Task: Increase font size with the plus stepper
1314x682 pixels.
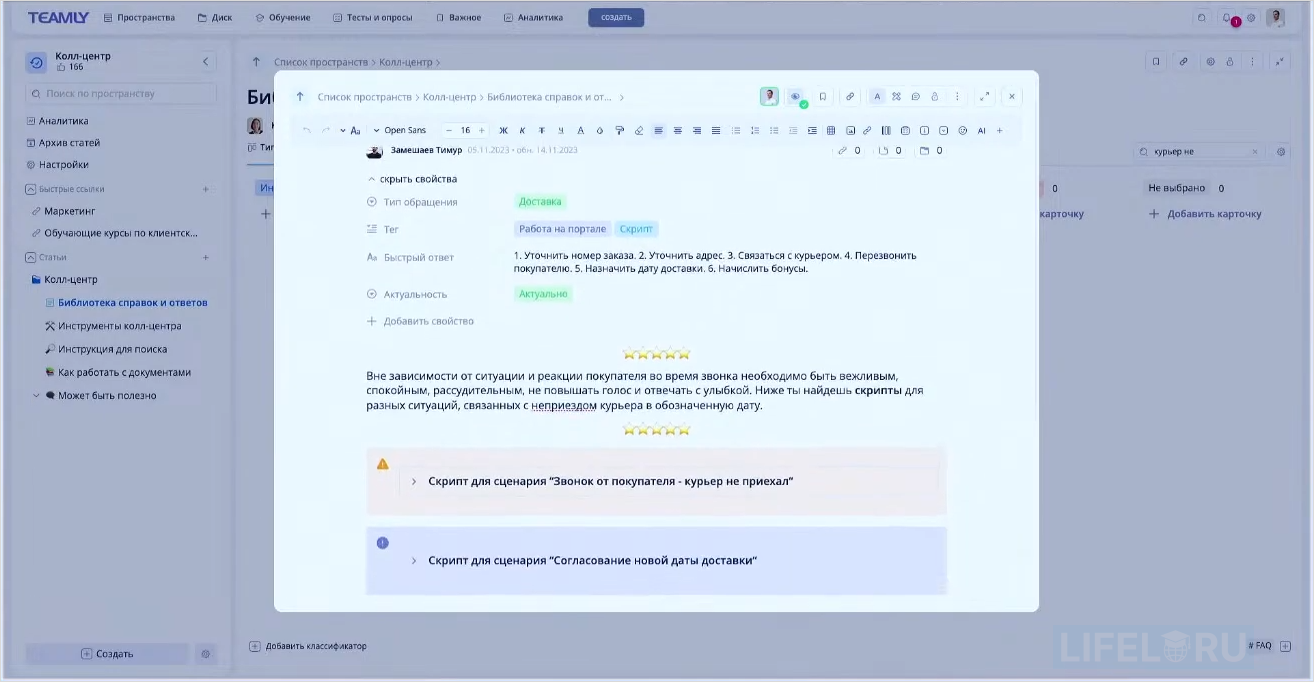Action: (x=481, y=130)
